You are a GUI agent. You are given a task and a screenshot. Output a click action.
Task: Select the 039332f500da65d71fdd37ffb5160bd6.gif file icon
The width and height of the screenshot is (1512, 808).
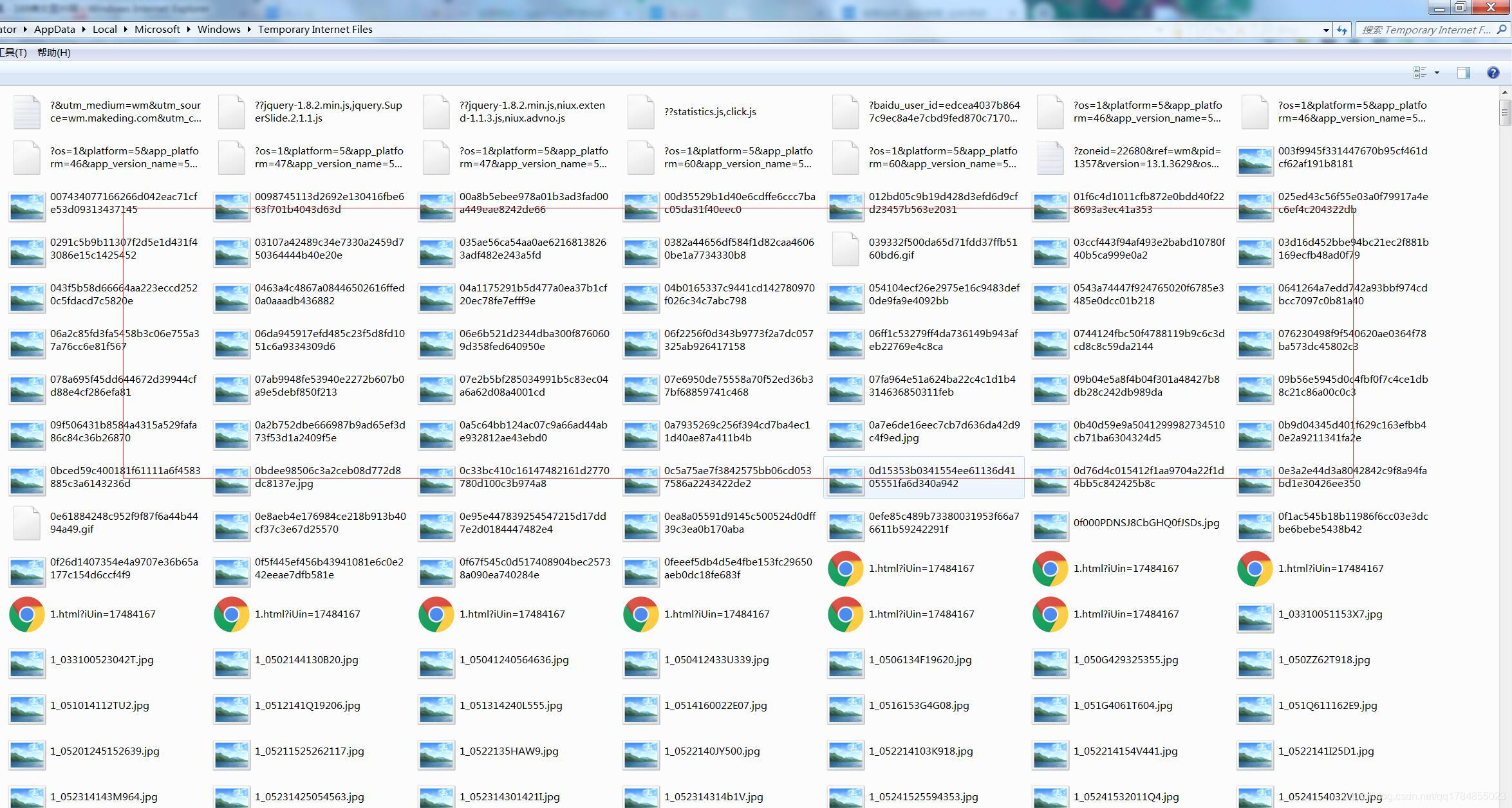tap(845, 249)
